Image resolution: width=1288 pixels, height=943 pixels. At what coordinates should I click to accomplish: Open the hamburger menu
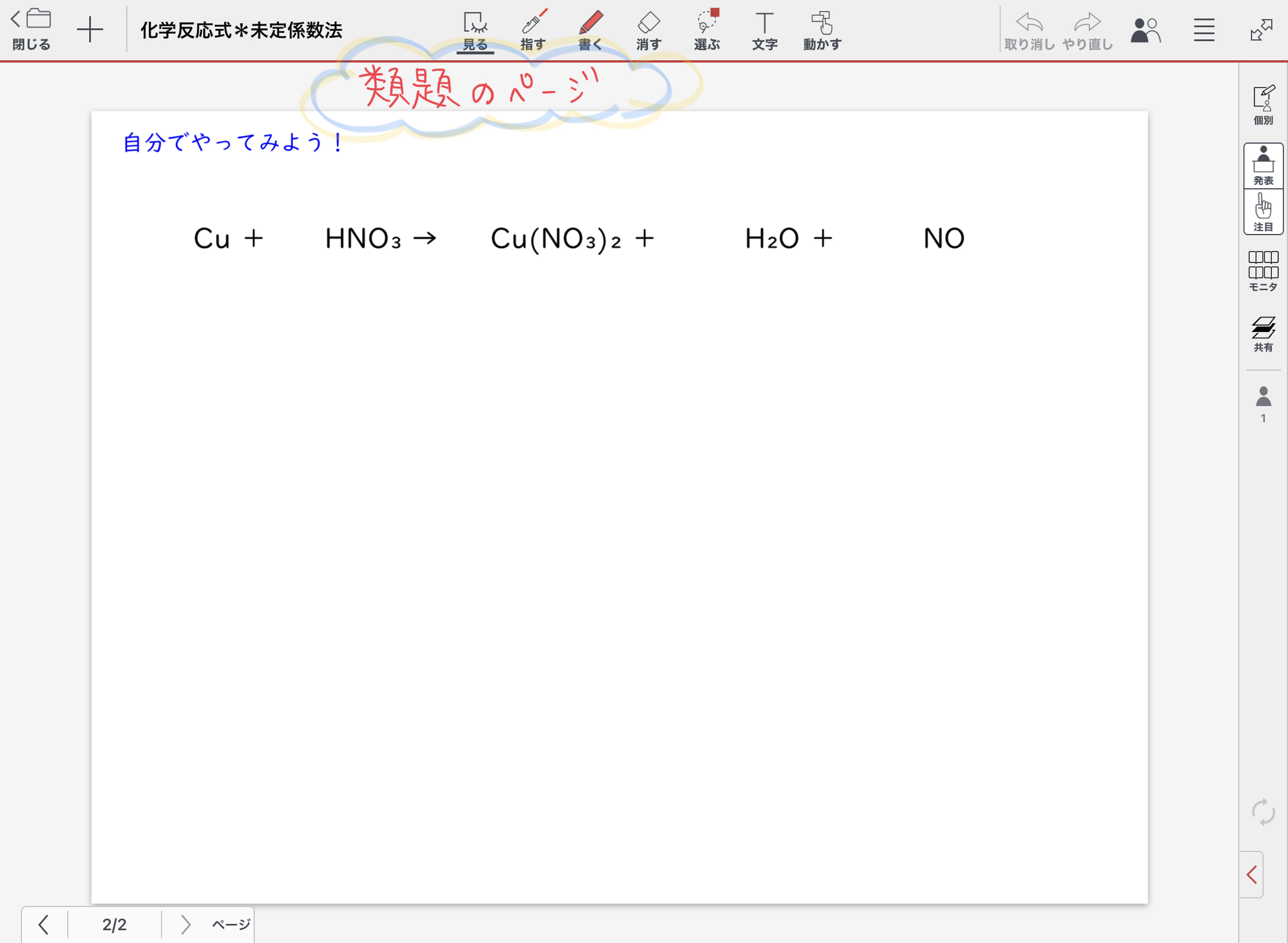pos(1203,30)
